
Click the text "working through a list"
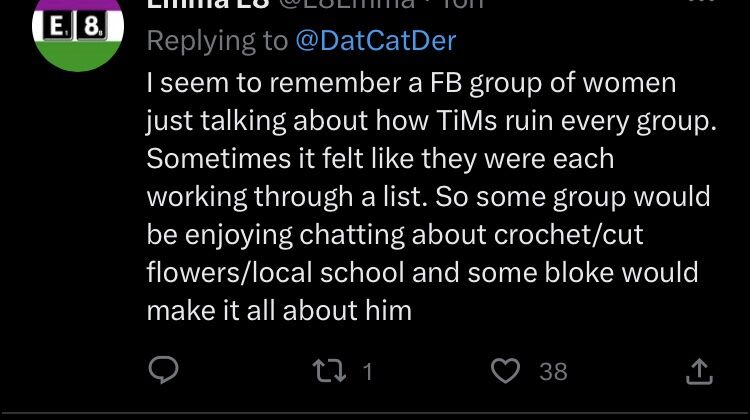coord(287,197)
